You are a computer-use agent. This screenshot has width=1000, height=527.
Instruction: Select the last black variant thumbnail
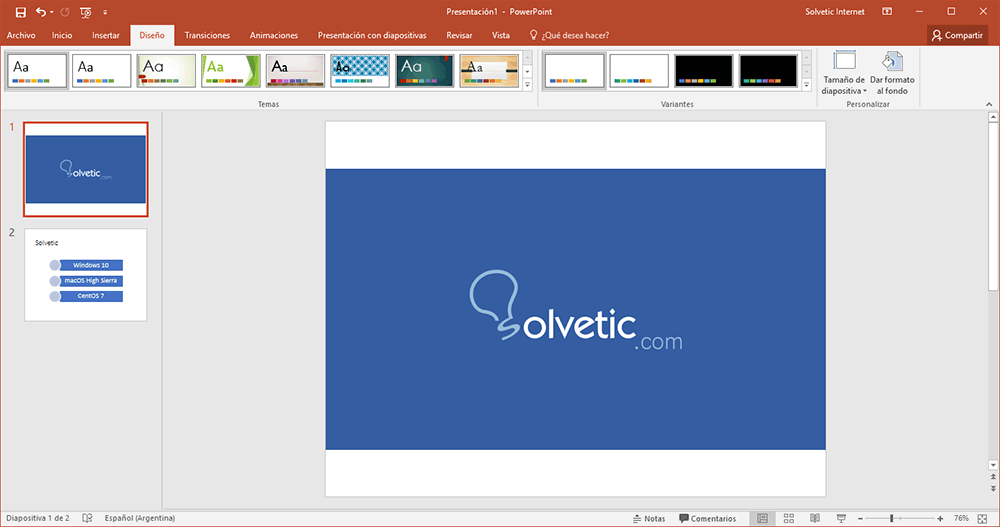click(x=768, y=70)
